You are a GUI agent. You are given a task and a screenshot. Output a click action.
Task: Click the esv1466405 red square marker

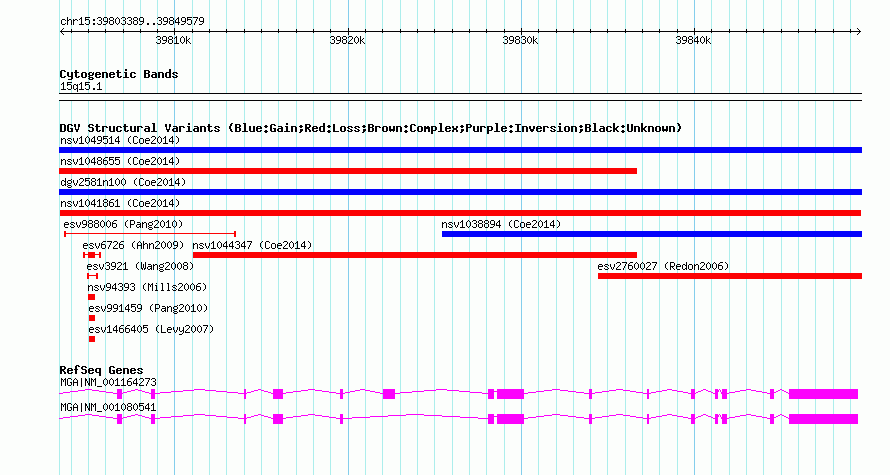(x=92, y=339)
